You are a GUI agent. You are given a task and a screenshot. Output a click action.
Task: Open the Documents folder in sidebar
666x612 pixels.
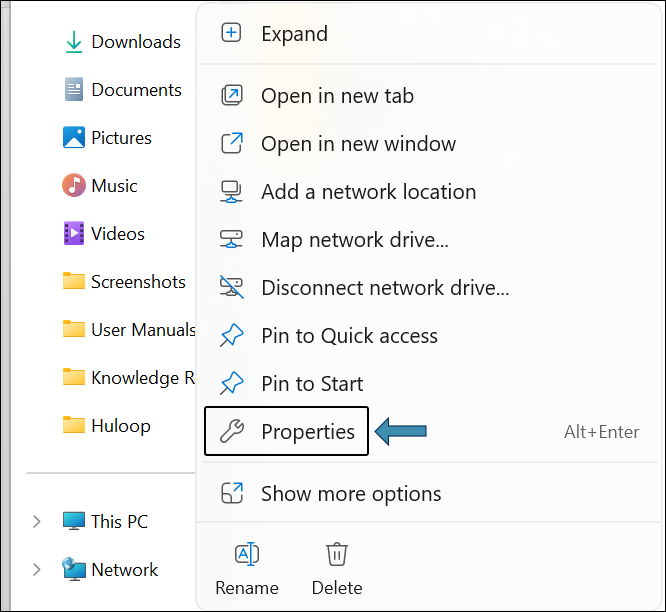123,90
